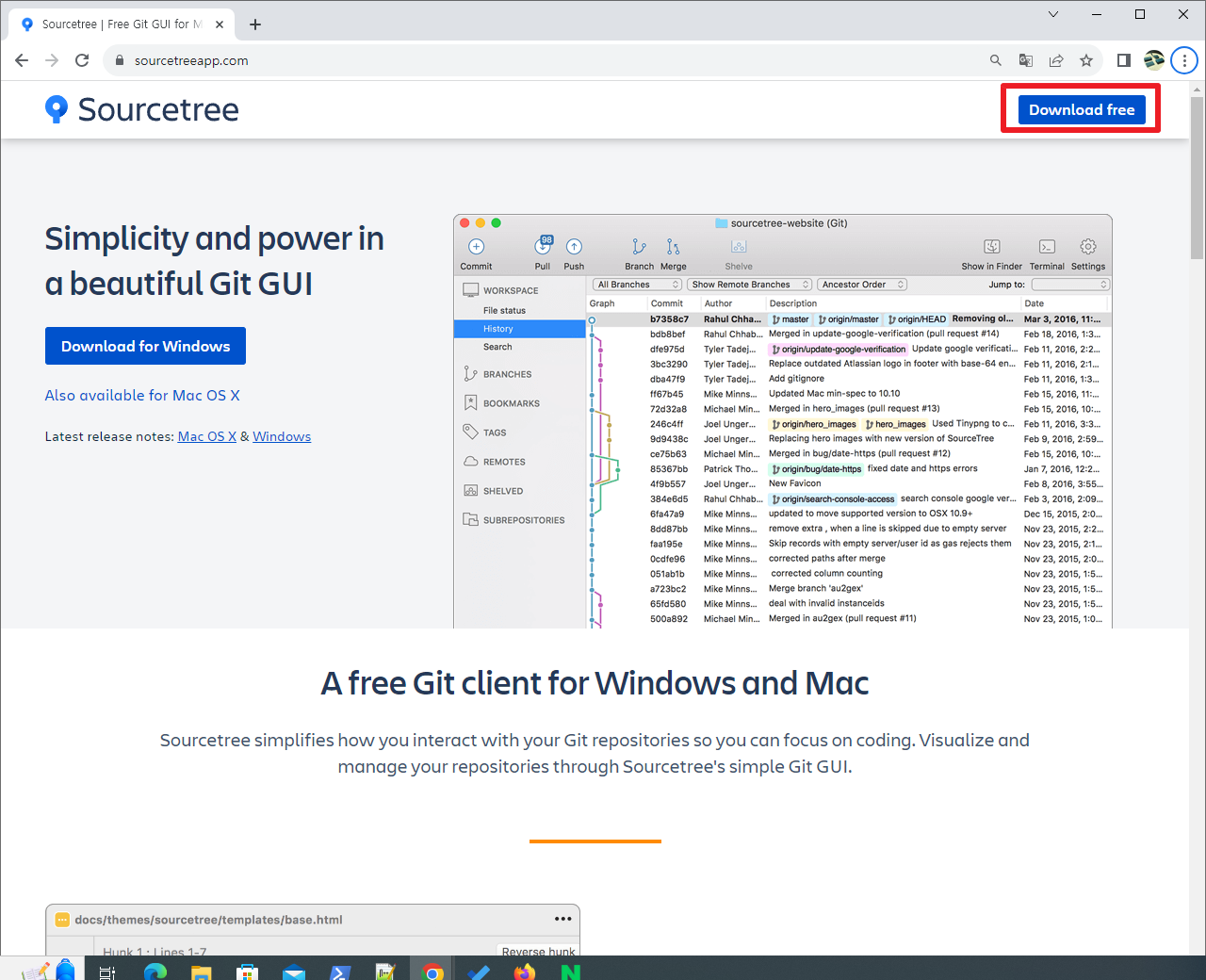Image resolution: width=1206 pixels, height=980 pixels.
Task: Click Download for Windows button
Action: click(145, 346)
